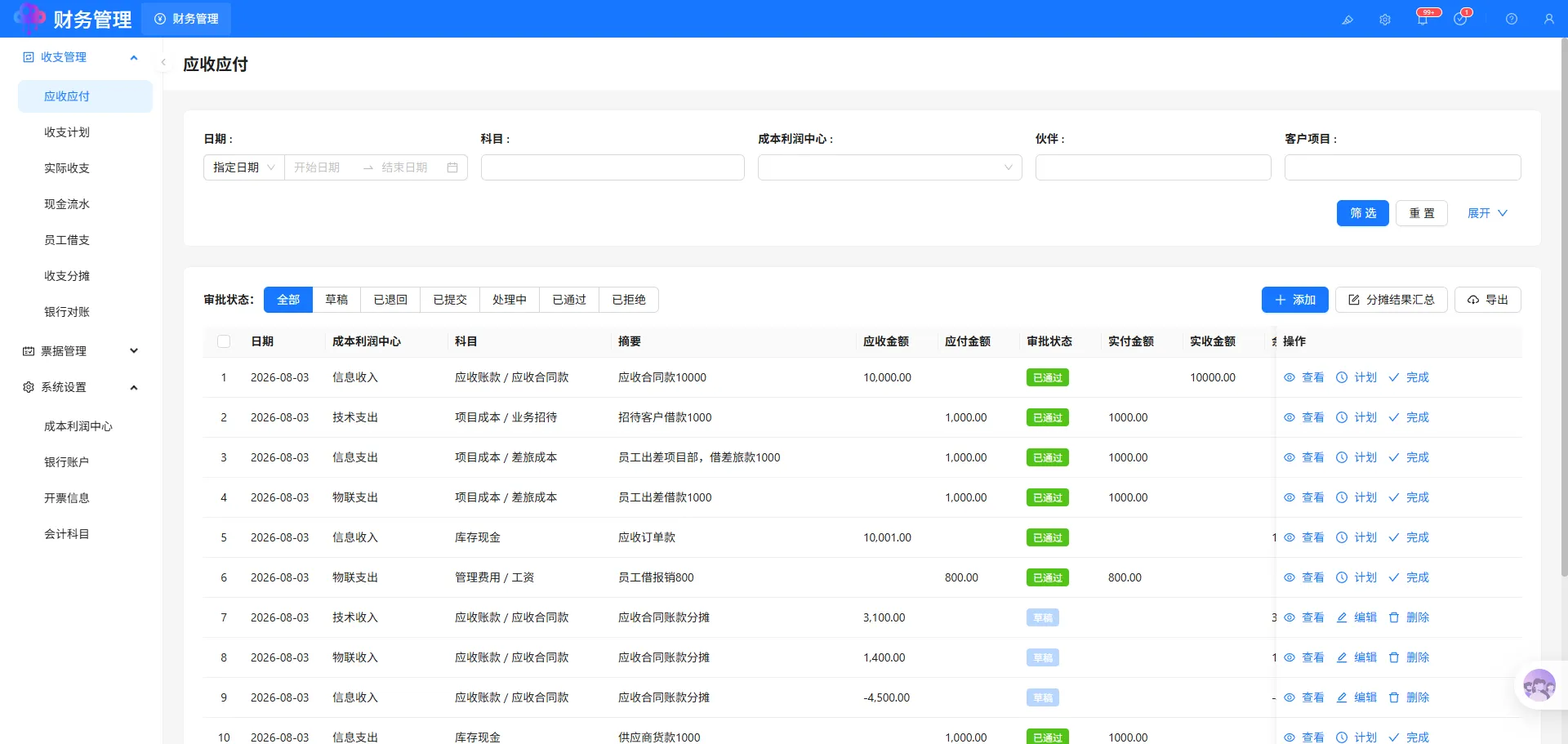Viewport: 1568px width, 744px height.
Task: Open 现金流水 in the sidebar
Action: coord(85,204)
